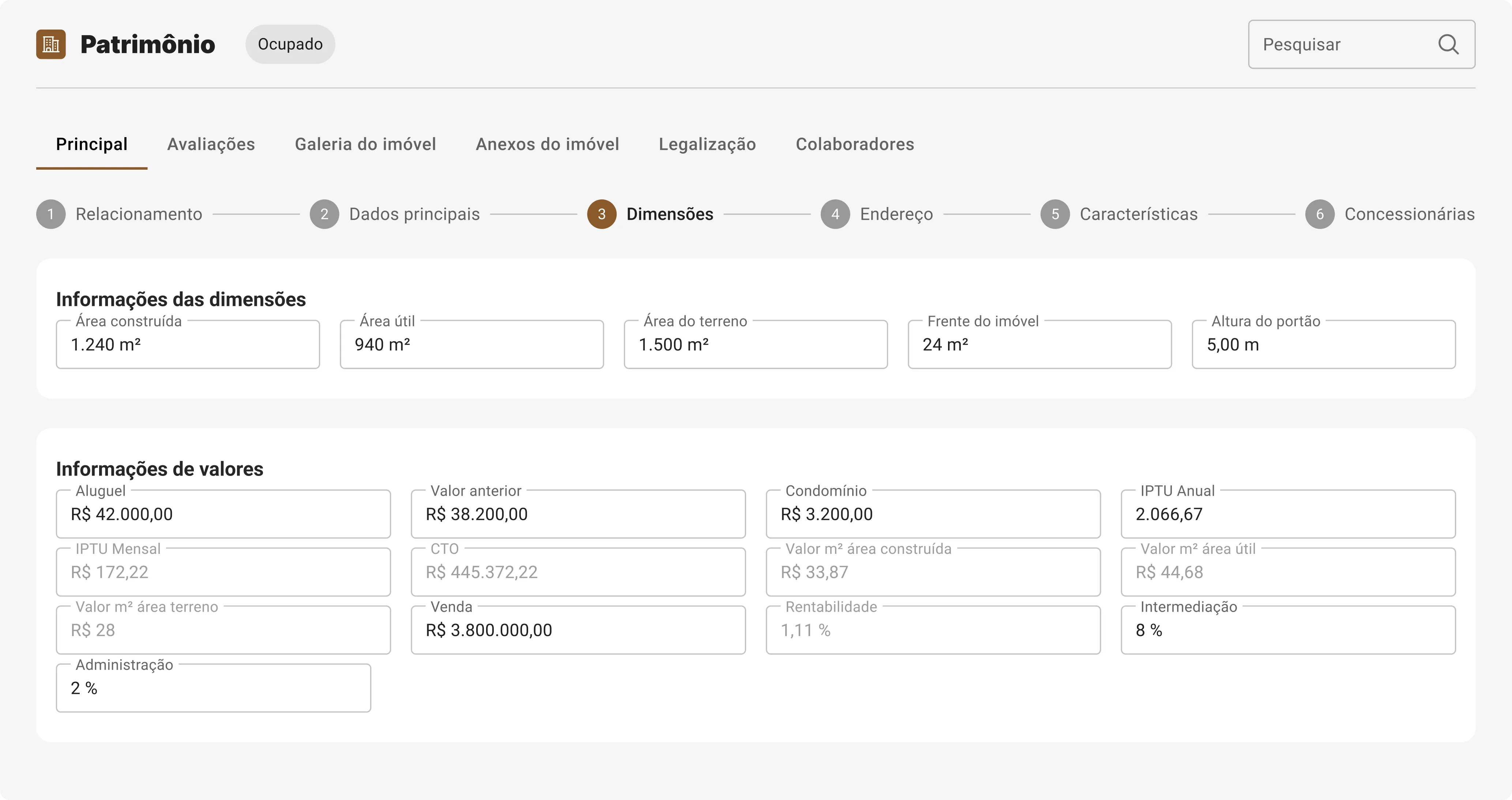Switch to the Avaliações tab
Screen dimensions: 1512x800
(211, 144)
